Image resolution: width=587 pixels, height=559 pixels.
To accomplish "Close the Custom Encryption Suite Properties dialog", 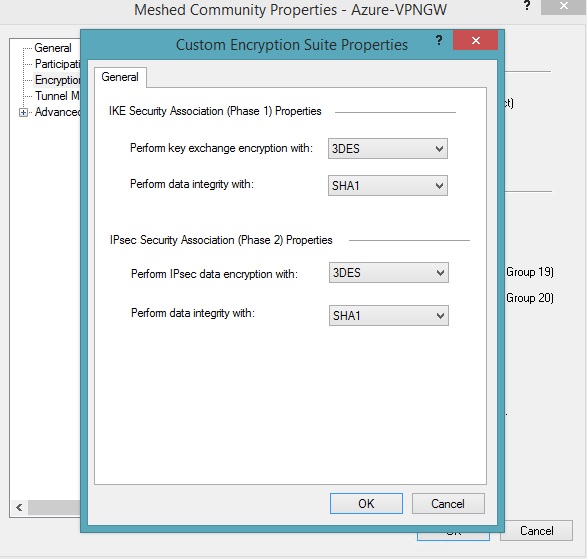I will pyautogui.click(x=475, y=40).
